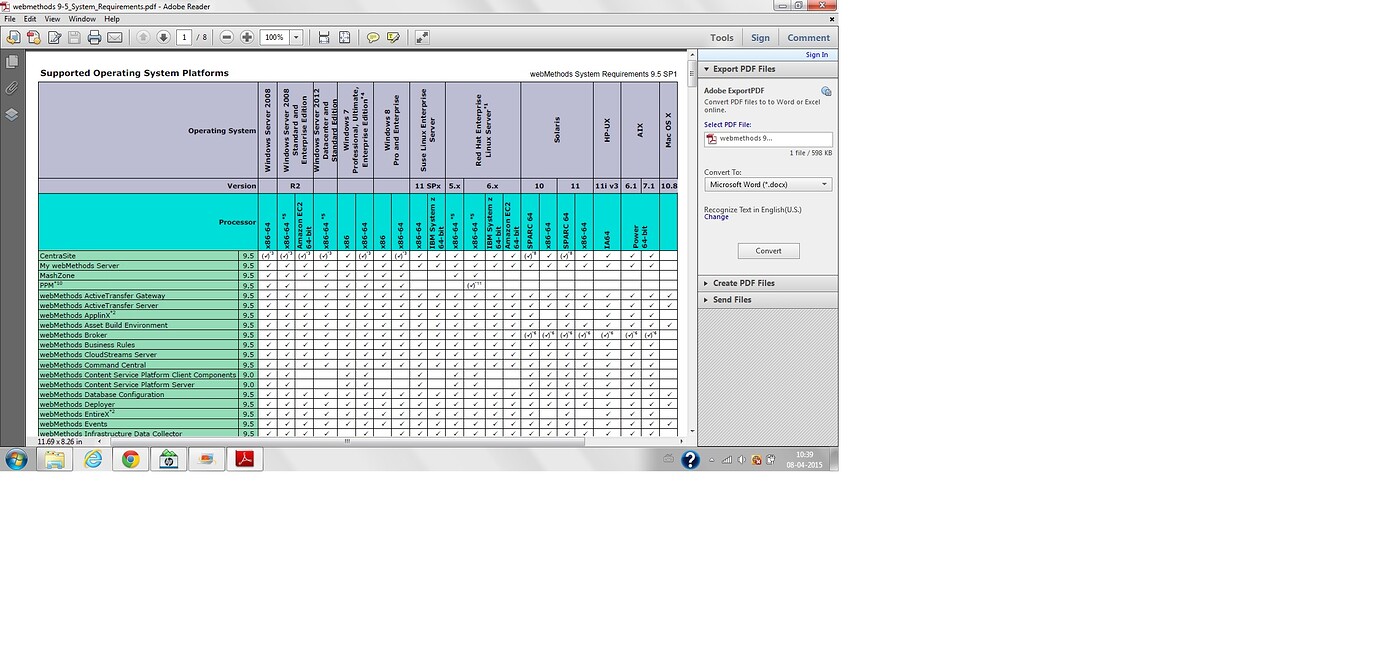Image resolution: width=1380 pixels, height=648 pixels.
Task: Switch to Read Mode view
Action: (422, 37)
